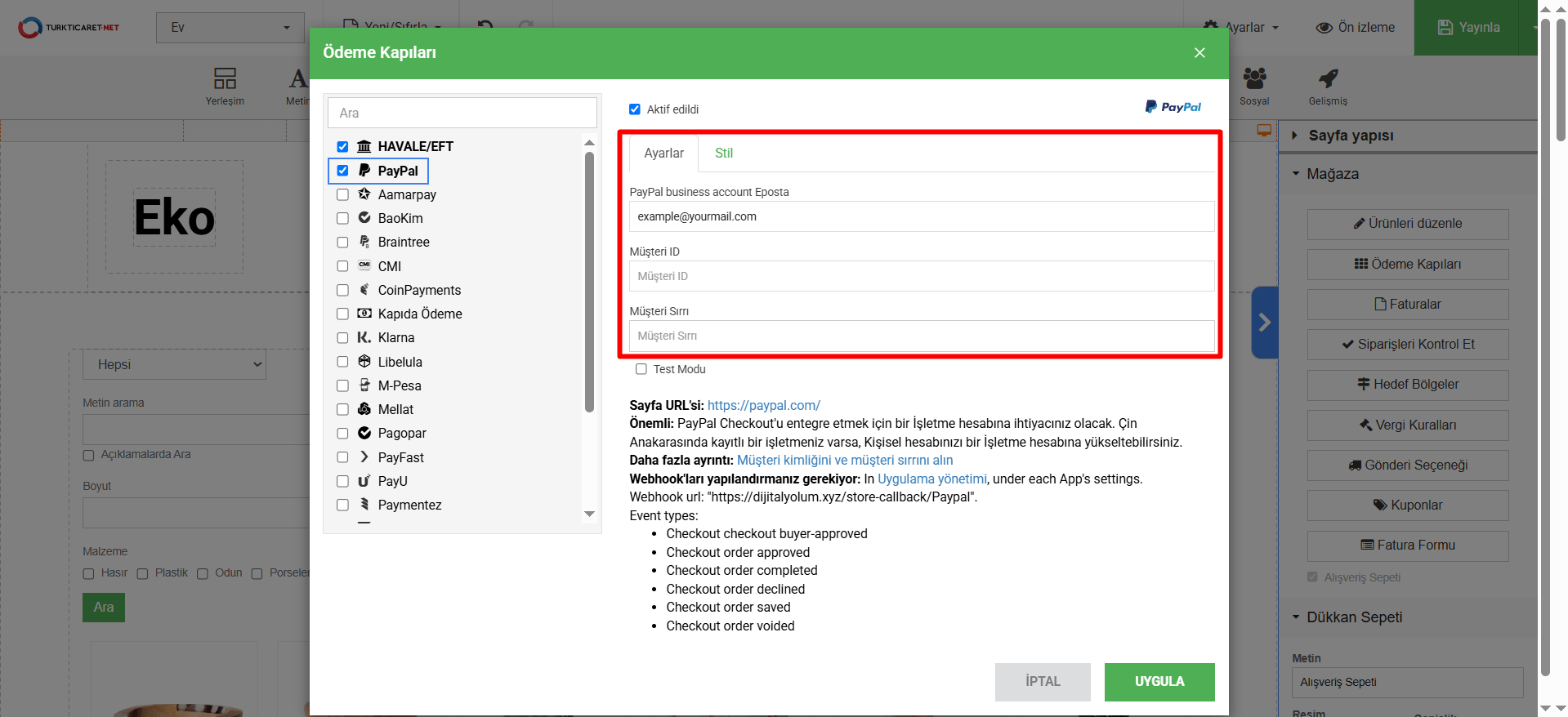Viewport: 1568px width, 717px height.
Task: Click the Kuponlar button
Action: pos(1408,505)
